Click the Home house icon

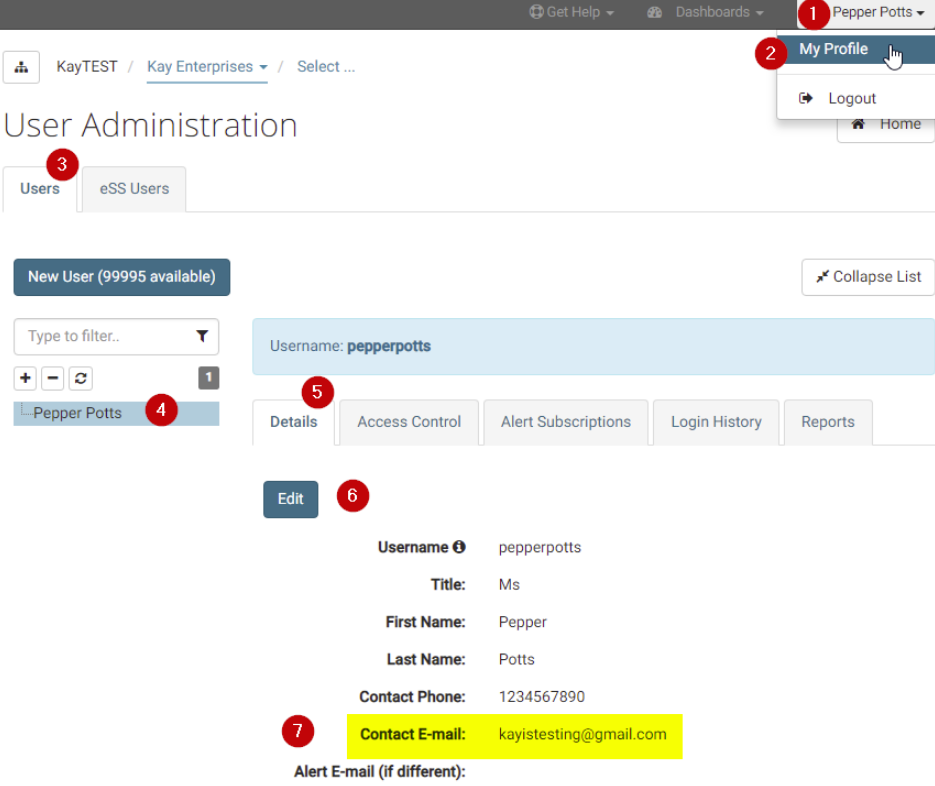tap(857, 123)
